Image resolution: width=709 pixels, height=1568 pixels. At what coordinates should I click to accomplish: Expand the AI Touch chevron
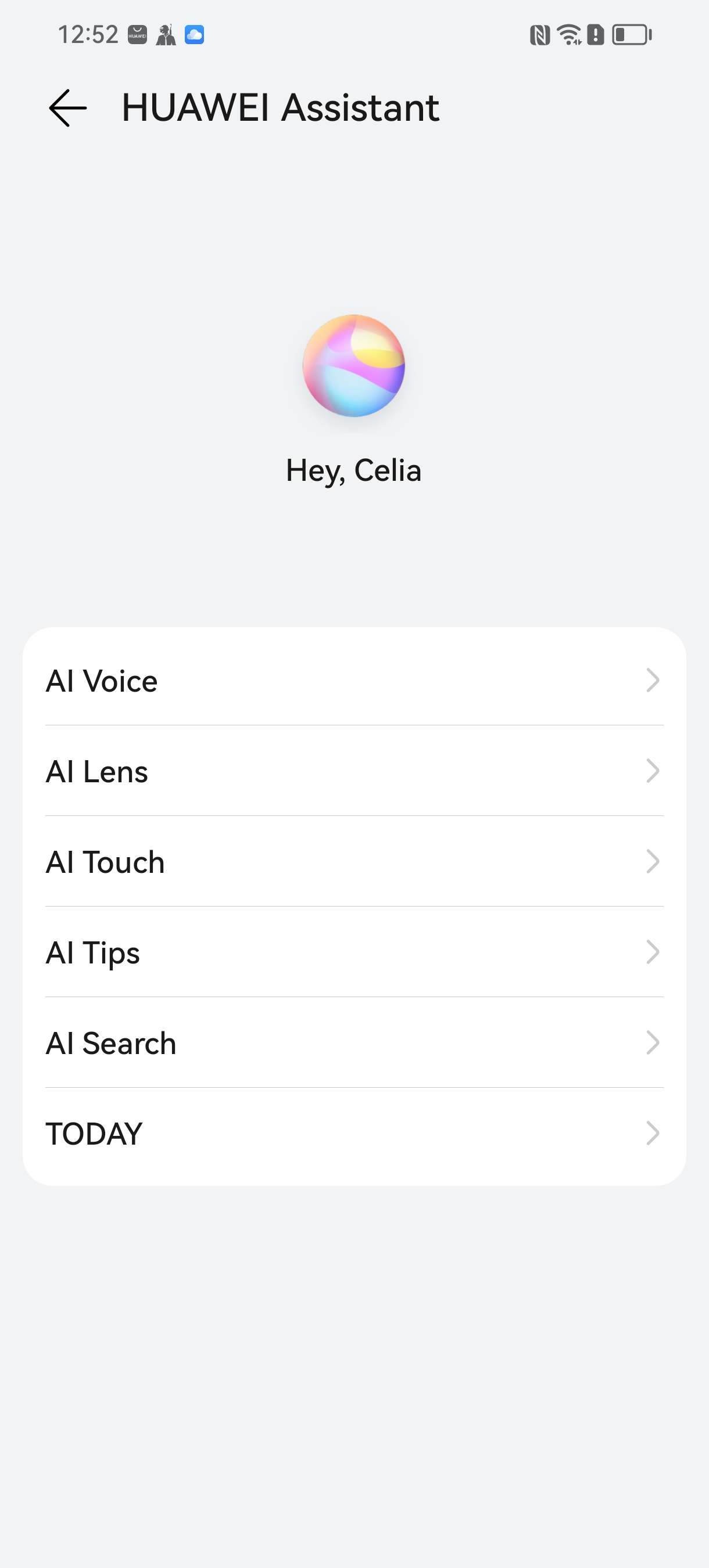coord(653,861)
